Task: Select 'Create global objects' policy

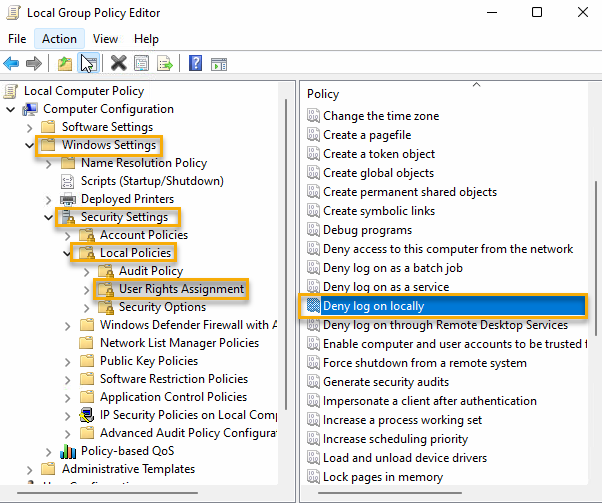Action: (378, 173)
